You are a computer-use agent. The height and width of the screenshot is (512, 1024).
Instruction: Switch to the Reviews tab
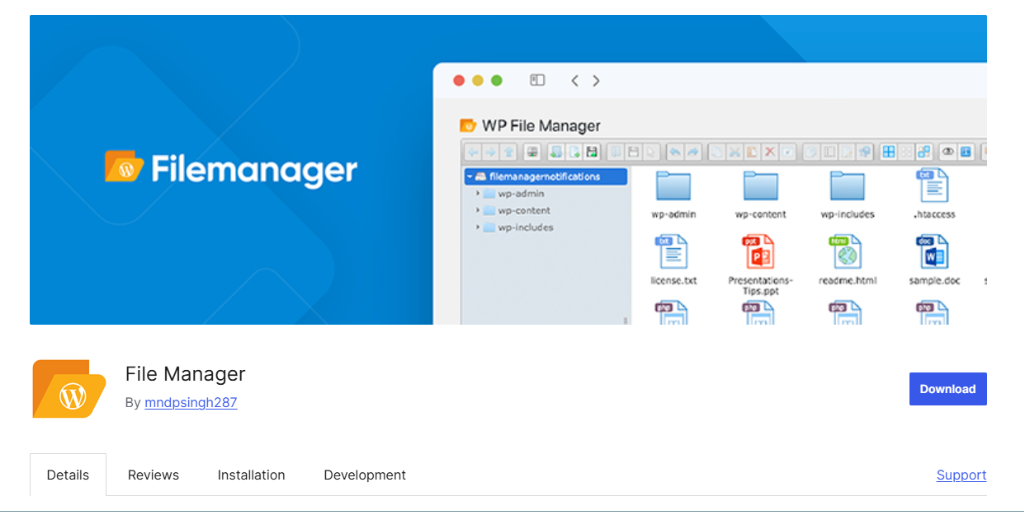tap(153, 475)
